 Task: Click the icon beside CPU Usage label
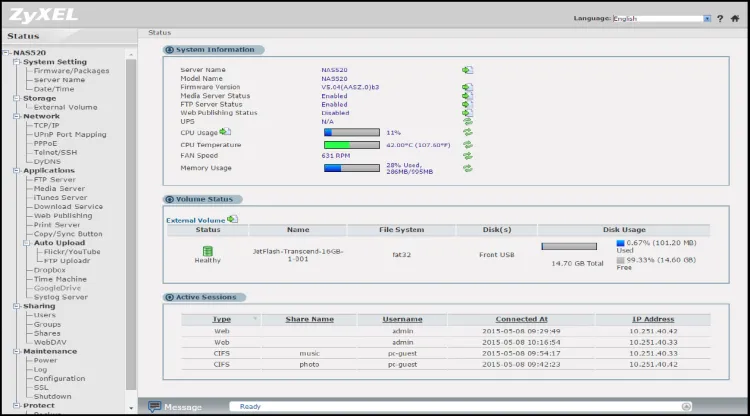click(226, 131)
